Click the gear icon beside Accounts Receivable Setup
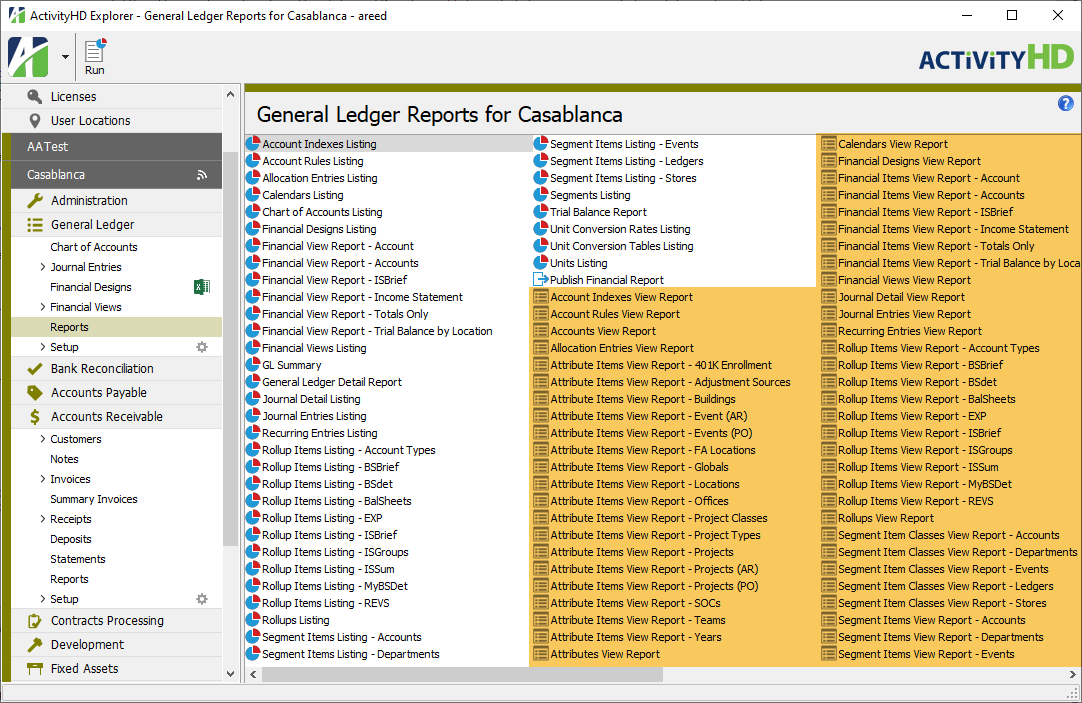The image size is (1082, 703). (201, 599)
